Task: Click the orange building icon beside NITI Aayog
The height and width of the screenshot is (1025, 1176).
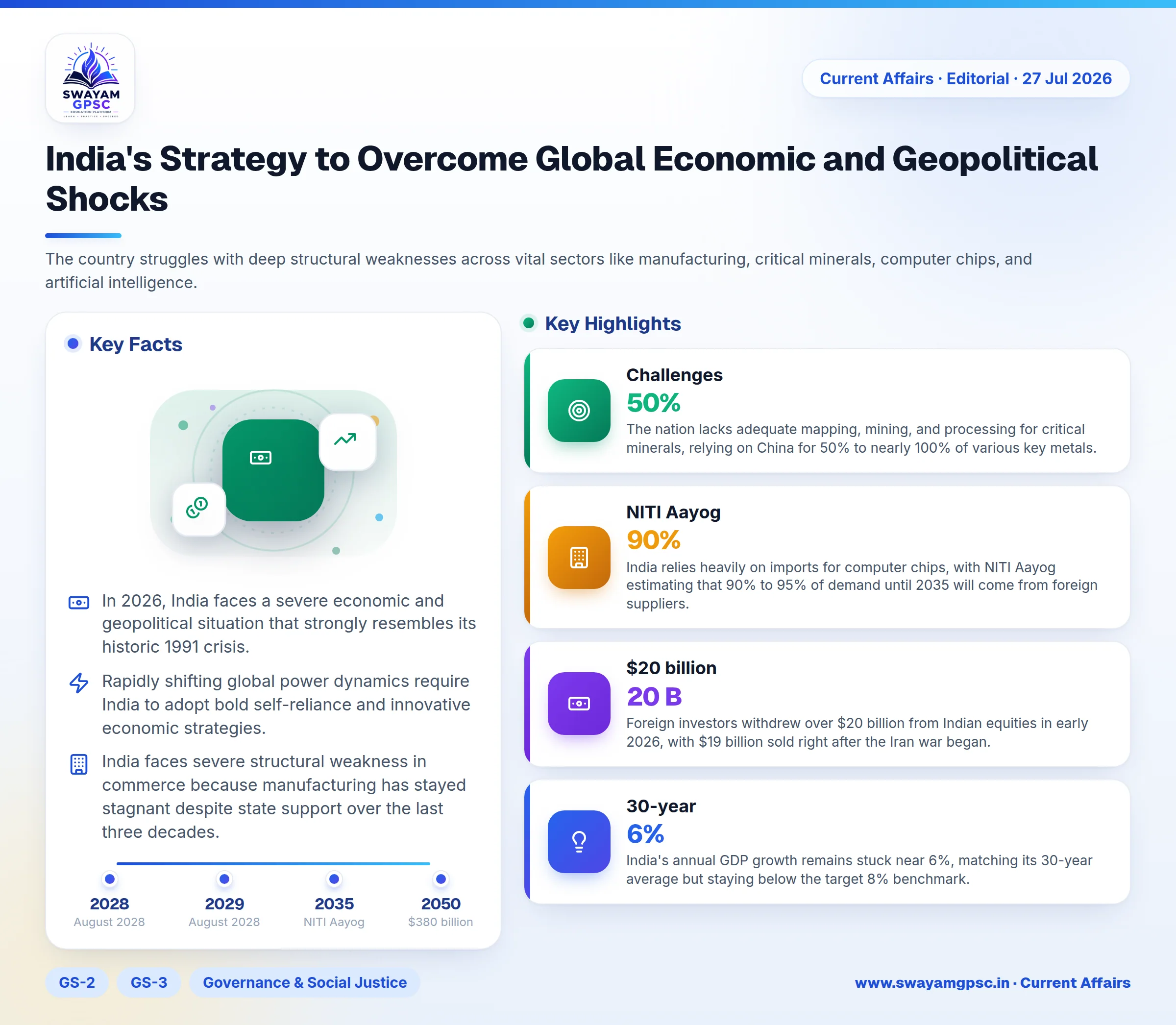Action: coord(579,557)
